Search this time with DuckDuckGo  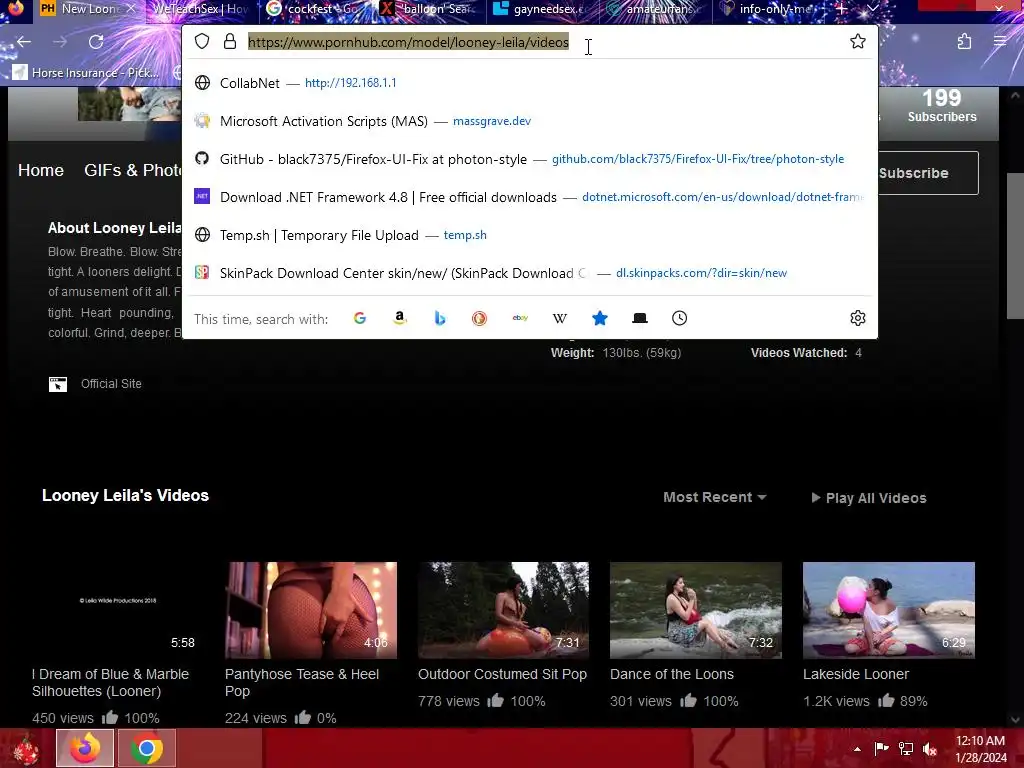[x=479, y=318]
